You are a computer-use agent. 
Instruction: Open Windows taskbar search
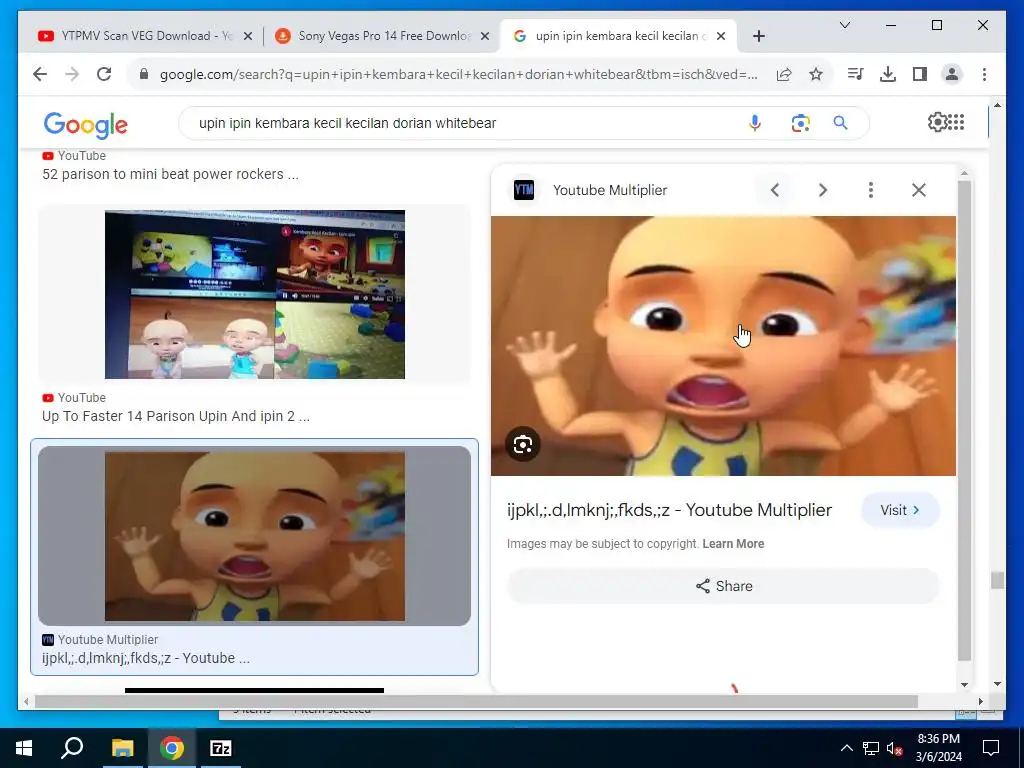click(x=72, y=748)
